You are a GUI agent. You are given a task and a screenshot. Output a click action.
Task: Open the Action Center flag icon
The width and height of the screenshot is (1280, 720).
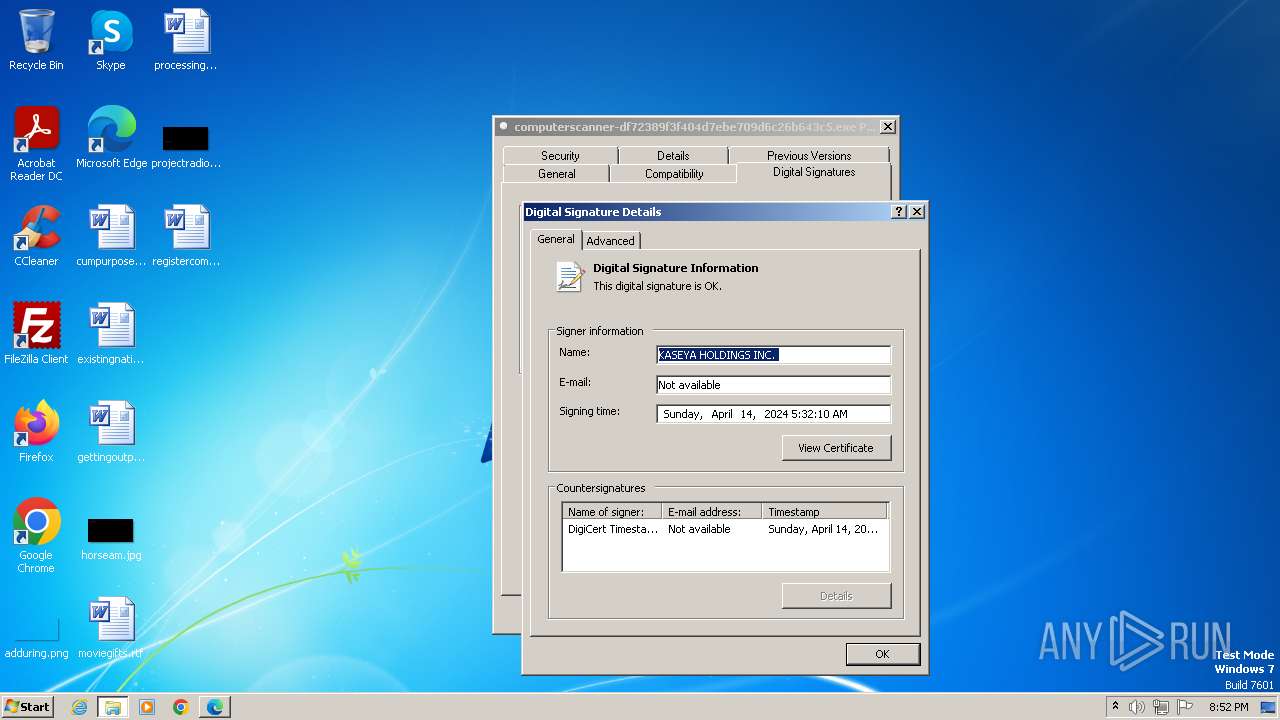pyautogui.click(x=1185, y=707)
